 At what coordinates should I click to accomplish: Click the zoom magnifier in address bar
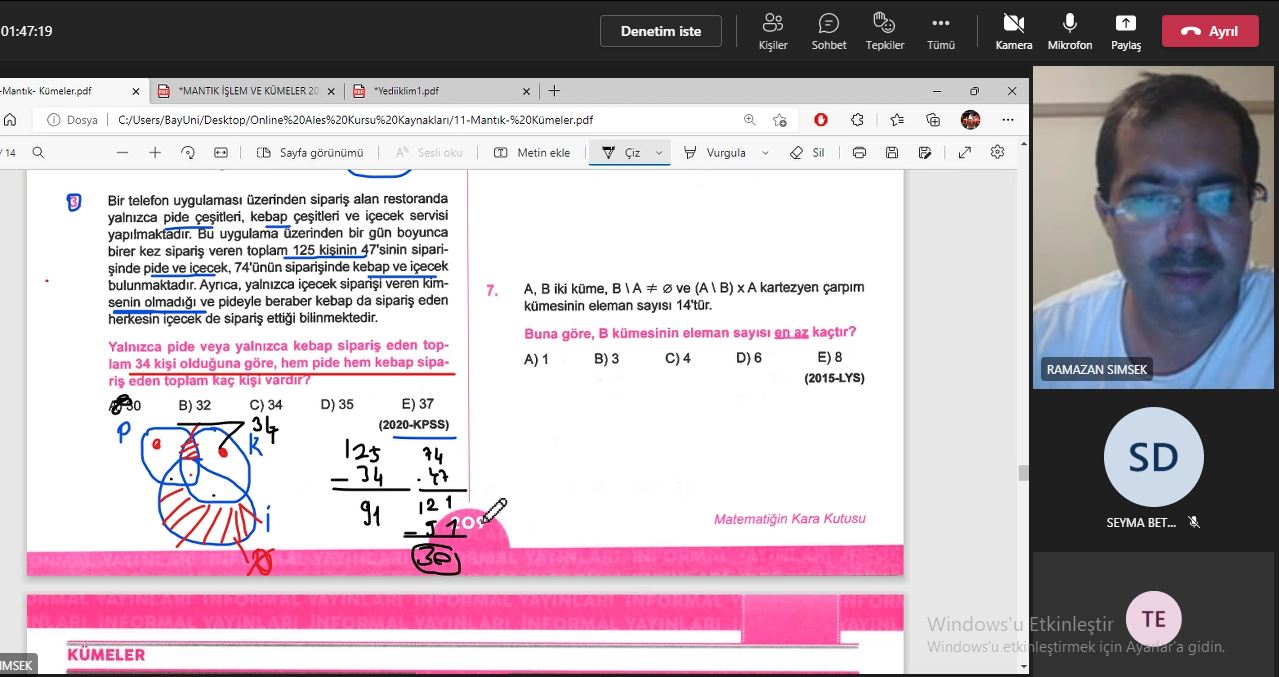(x=750, y=120)
